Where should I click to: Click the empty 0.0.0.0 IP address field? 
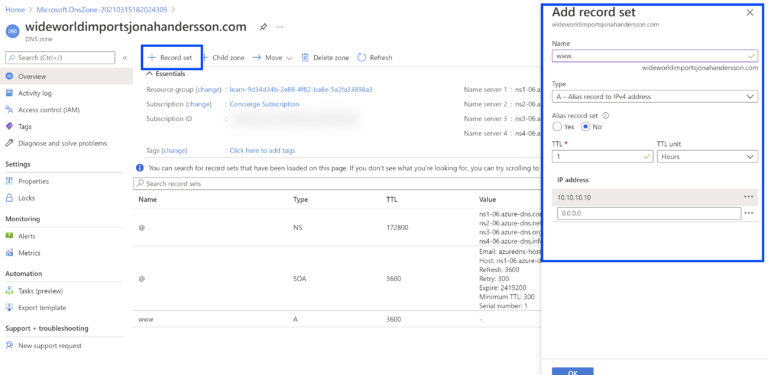[x=649, y=213]
